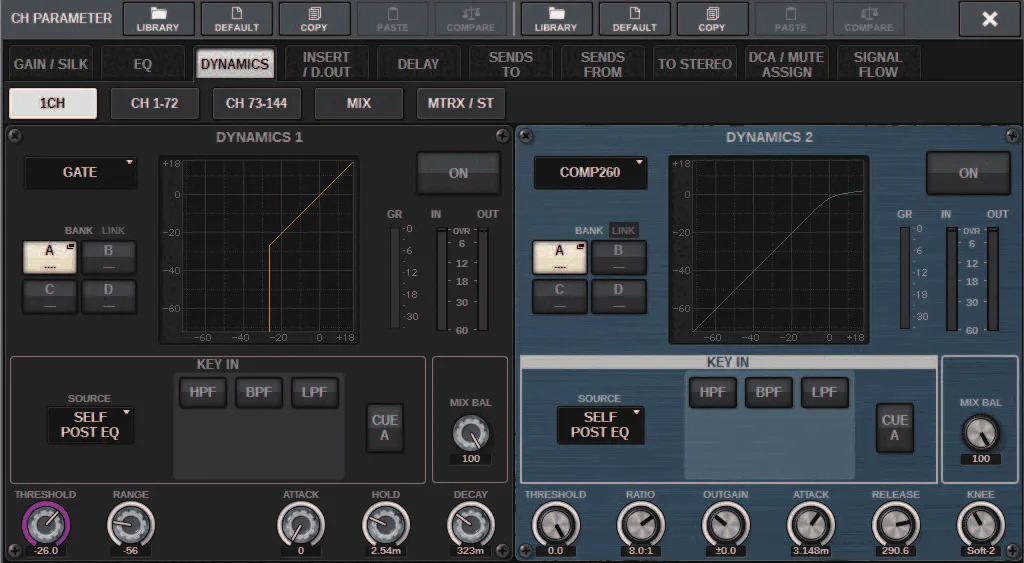The image size is (1024, 563).
Task: Toggle the Dynamics 1 ON button
Action: [458, 173]
